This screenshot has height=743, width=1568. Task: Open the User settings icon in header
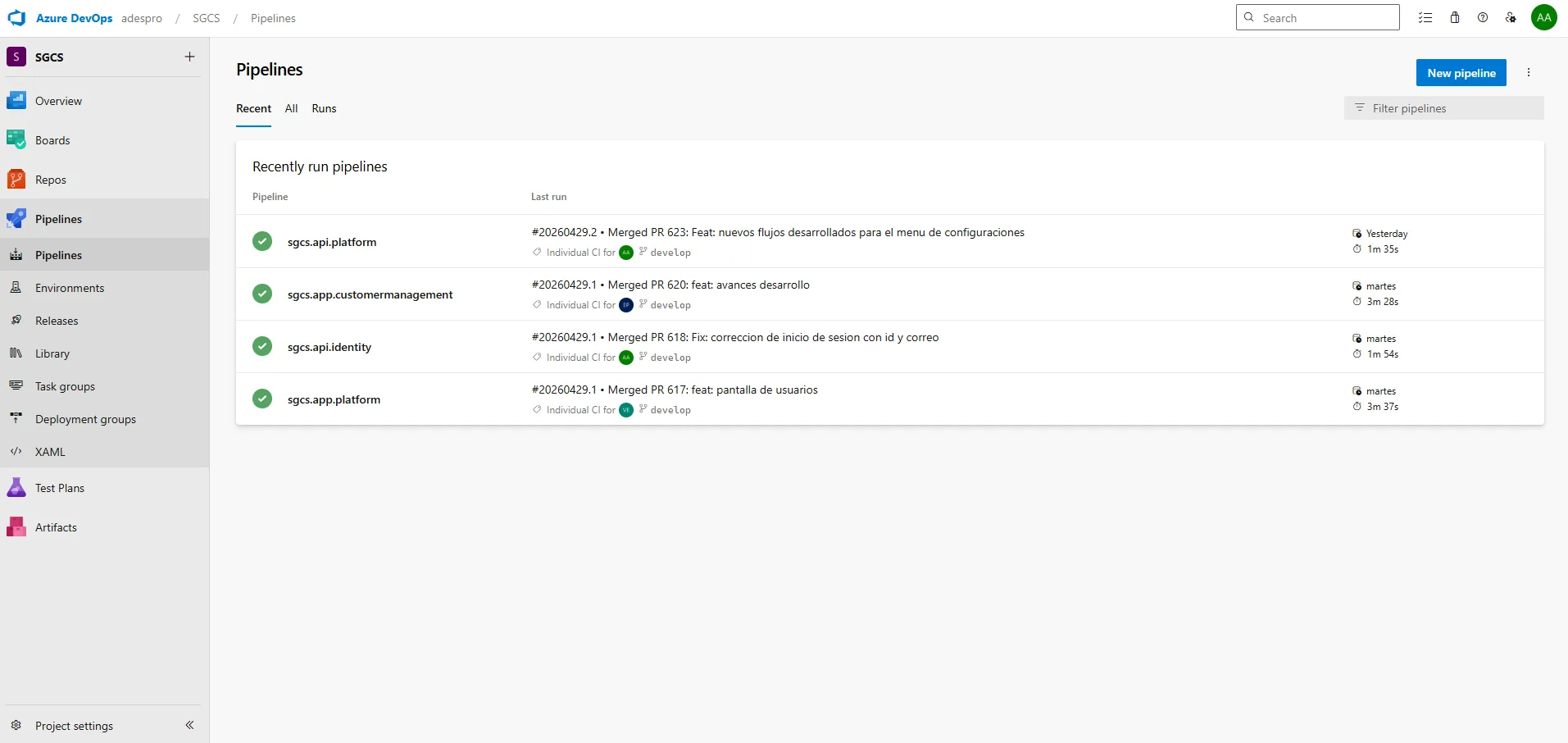tap(1511, 18)
